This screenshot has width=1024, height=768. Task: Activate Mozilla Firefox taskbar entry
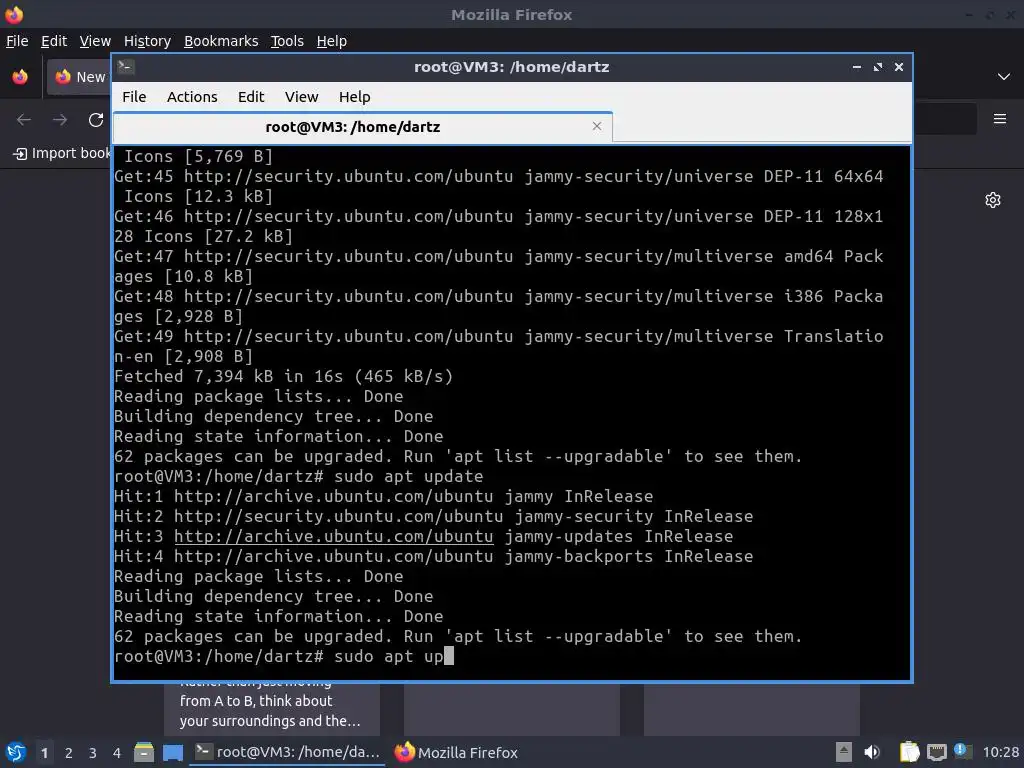456,752
